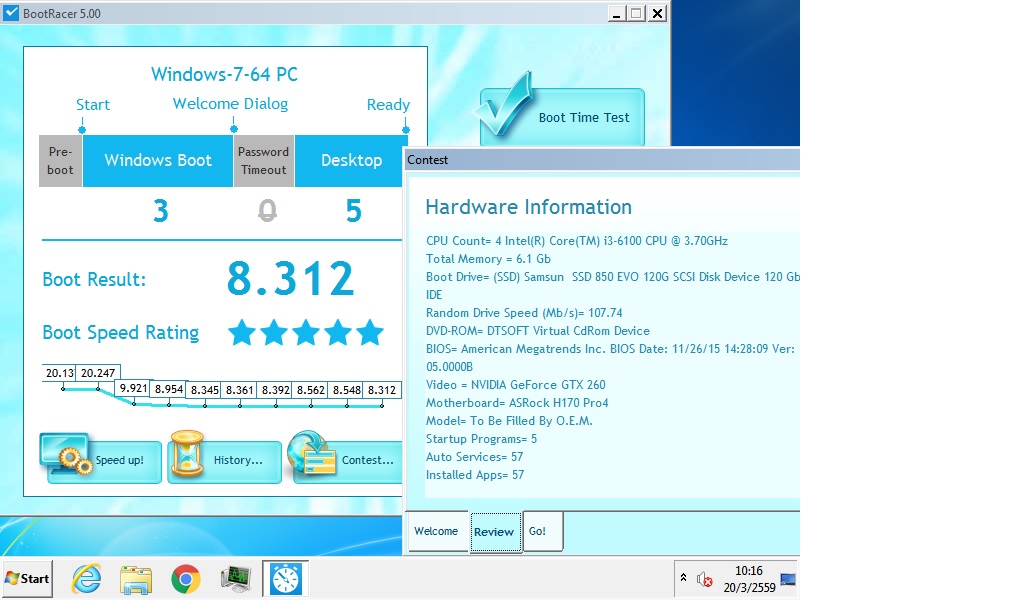Open boot History

225,461
